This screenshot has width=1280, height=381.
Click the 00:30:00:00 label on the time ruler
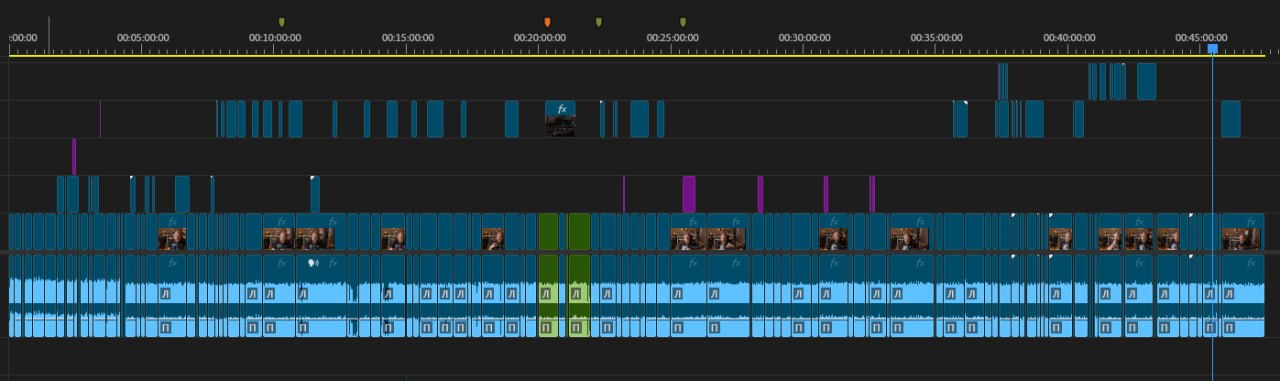click(x=804, y=37)
